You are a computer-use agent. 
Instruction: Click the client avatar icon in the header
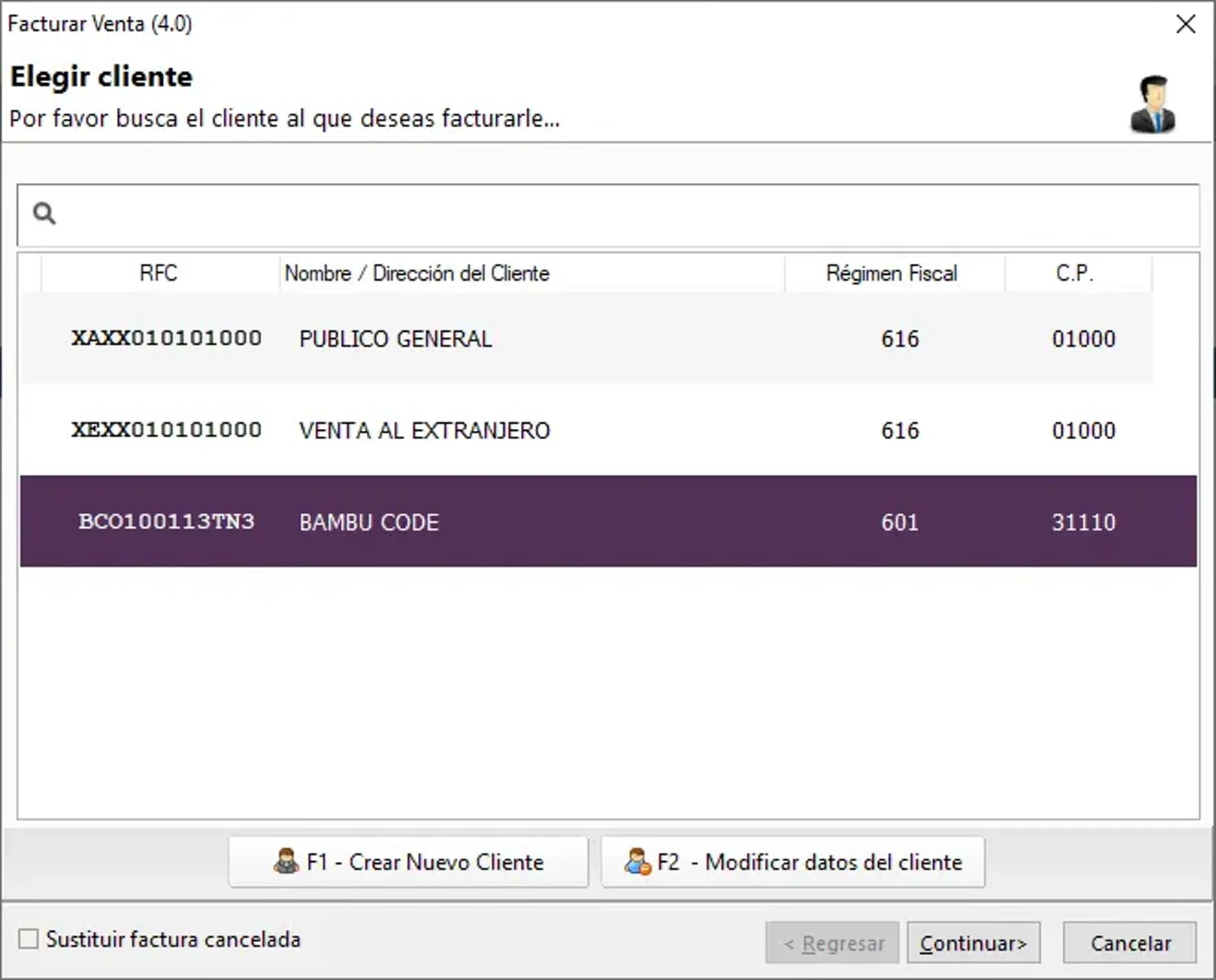coord(1153,104)
